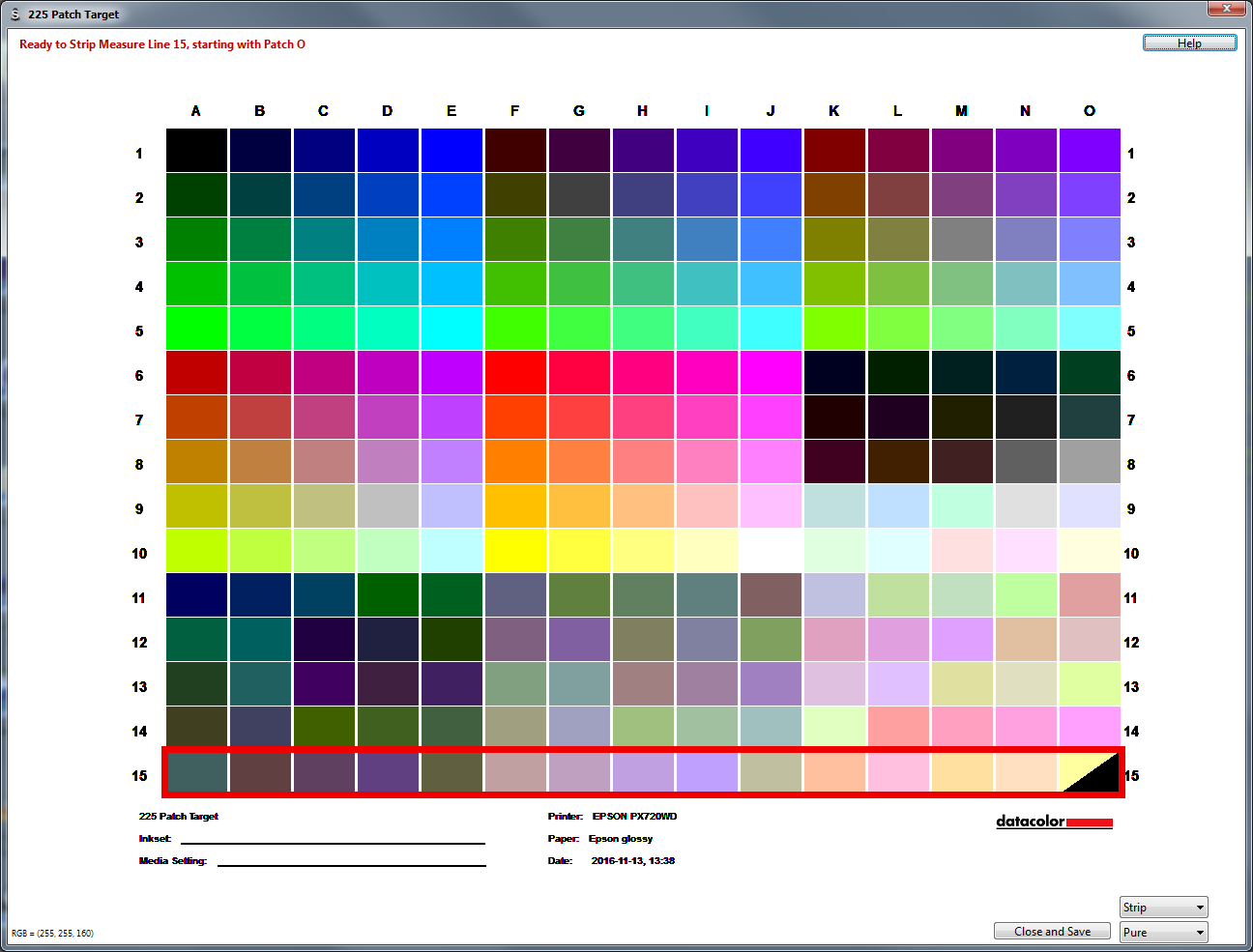The image size is (1253, 952).
Task: Select violet patch O1
Action: 1090,151
